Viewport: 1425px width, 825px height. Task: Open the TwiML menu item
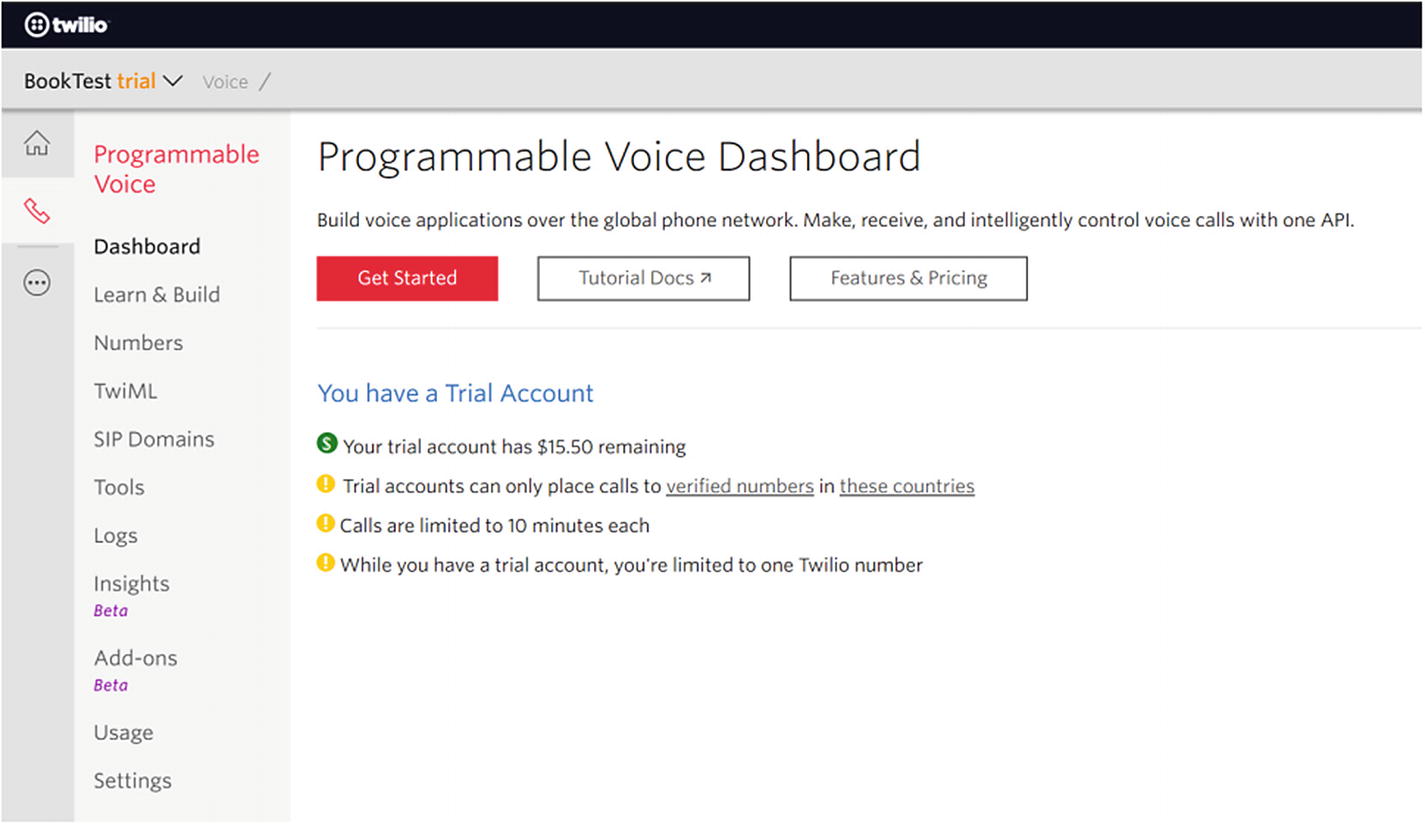[x=125, y=391]
